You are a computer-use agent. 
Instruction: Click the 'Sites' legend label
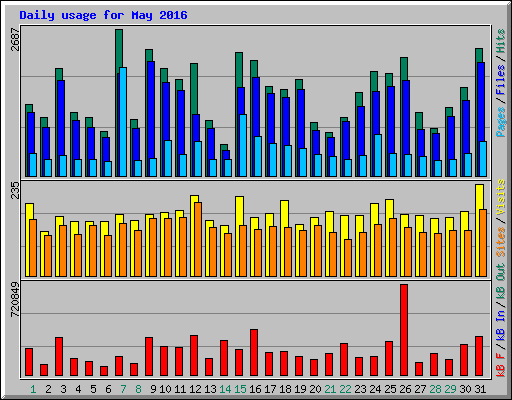tap(501, 241)
